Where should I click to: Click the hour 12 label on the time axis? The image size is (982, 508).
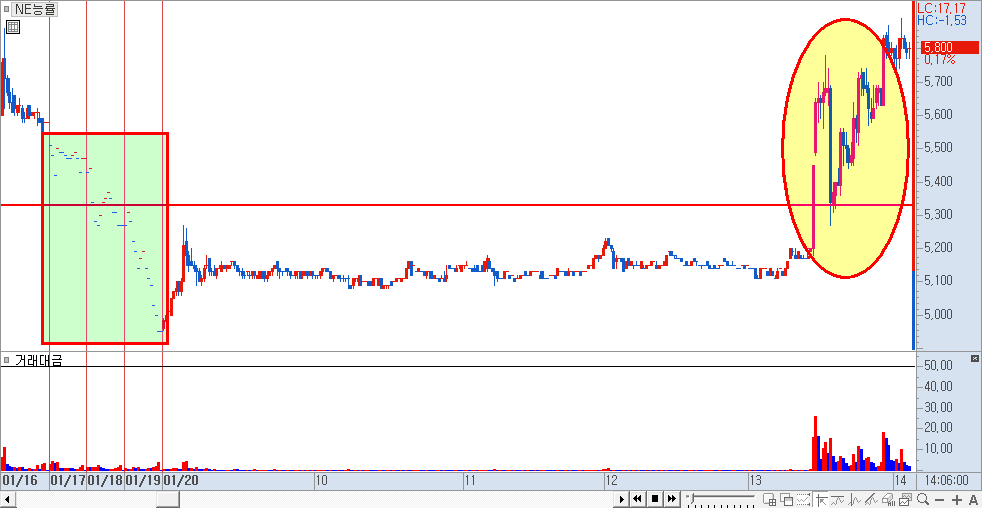[x=611, y=480]
